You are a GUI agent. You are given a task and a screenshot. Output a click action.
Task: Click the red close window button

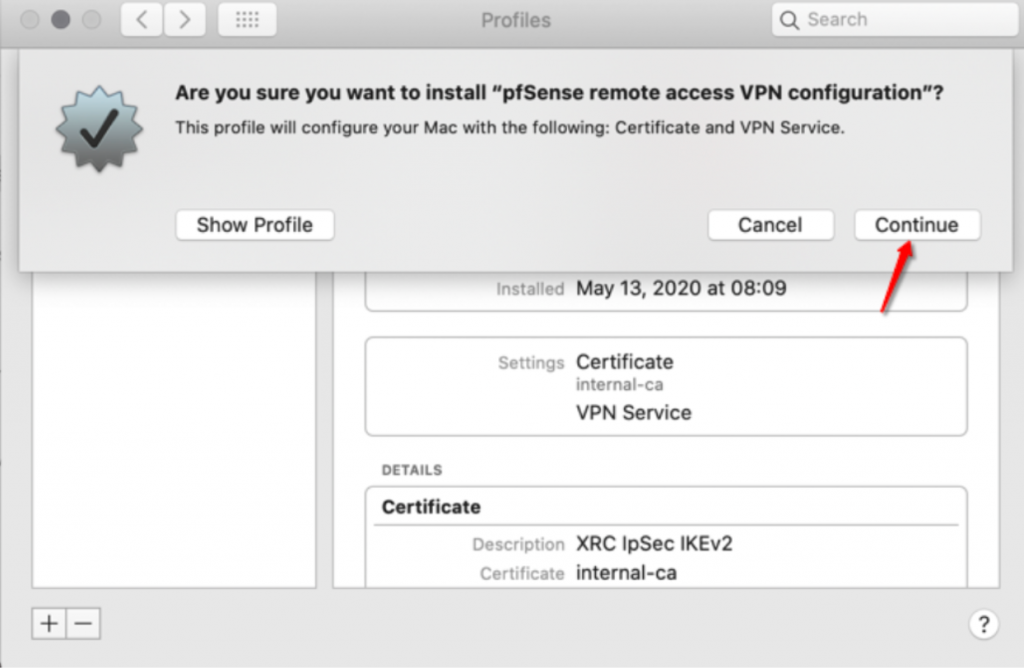pos(29,20)
